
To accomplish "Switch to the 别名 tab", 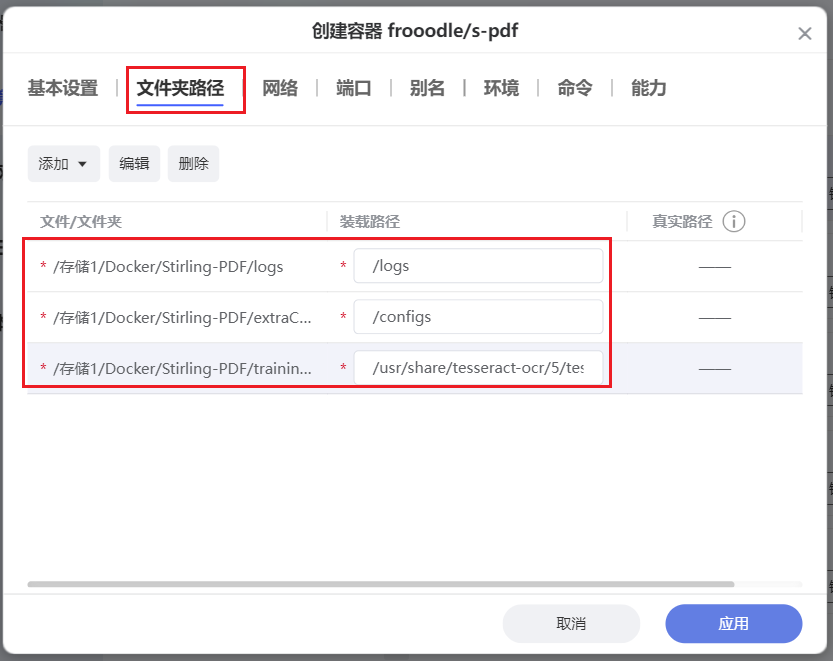I will click(x=427, y=88).
